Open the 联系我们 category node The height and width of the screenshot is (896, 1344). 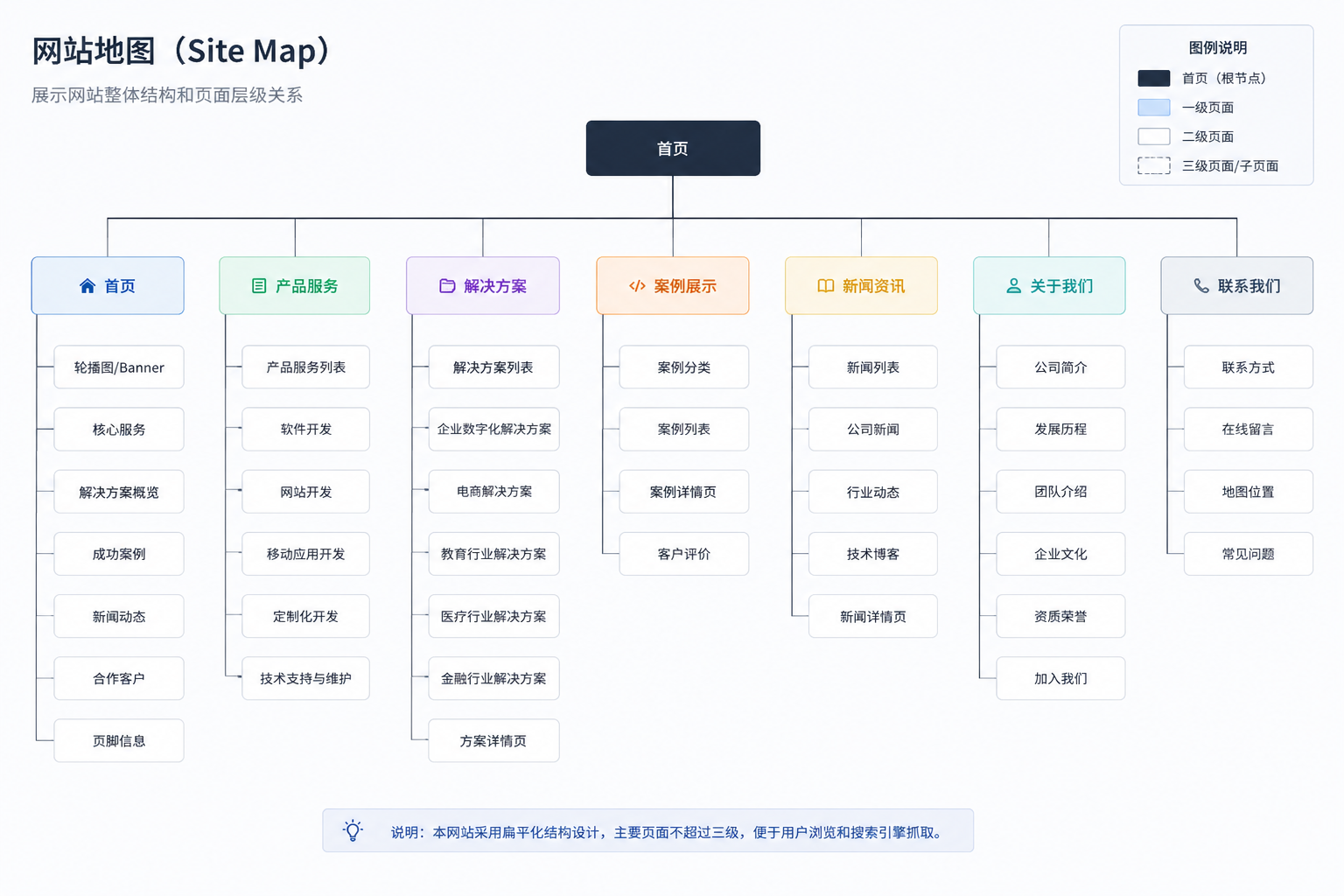pos(1237,285)
